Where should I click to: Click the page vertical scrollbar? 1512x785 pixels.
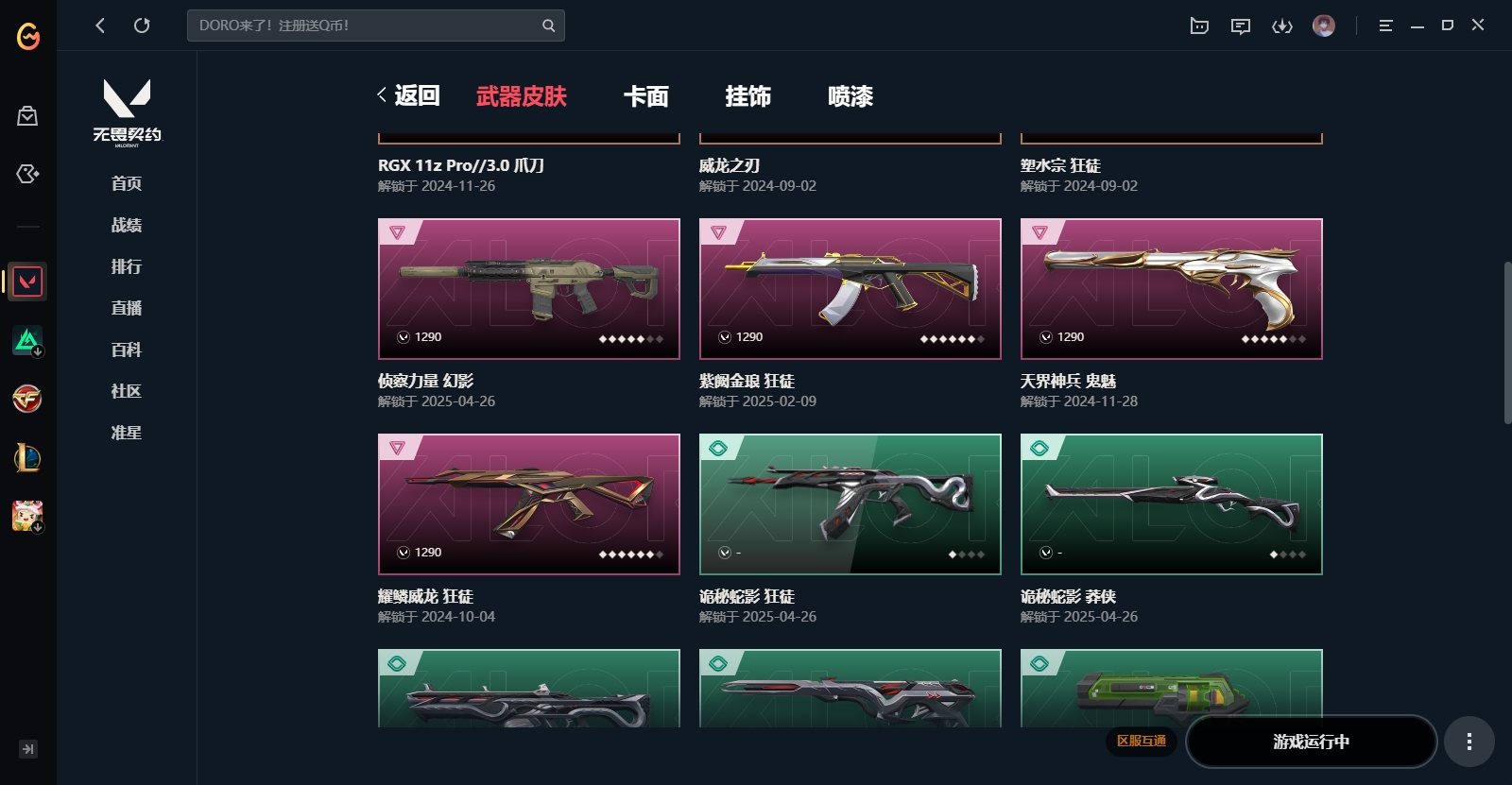(1507, 342)
